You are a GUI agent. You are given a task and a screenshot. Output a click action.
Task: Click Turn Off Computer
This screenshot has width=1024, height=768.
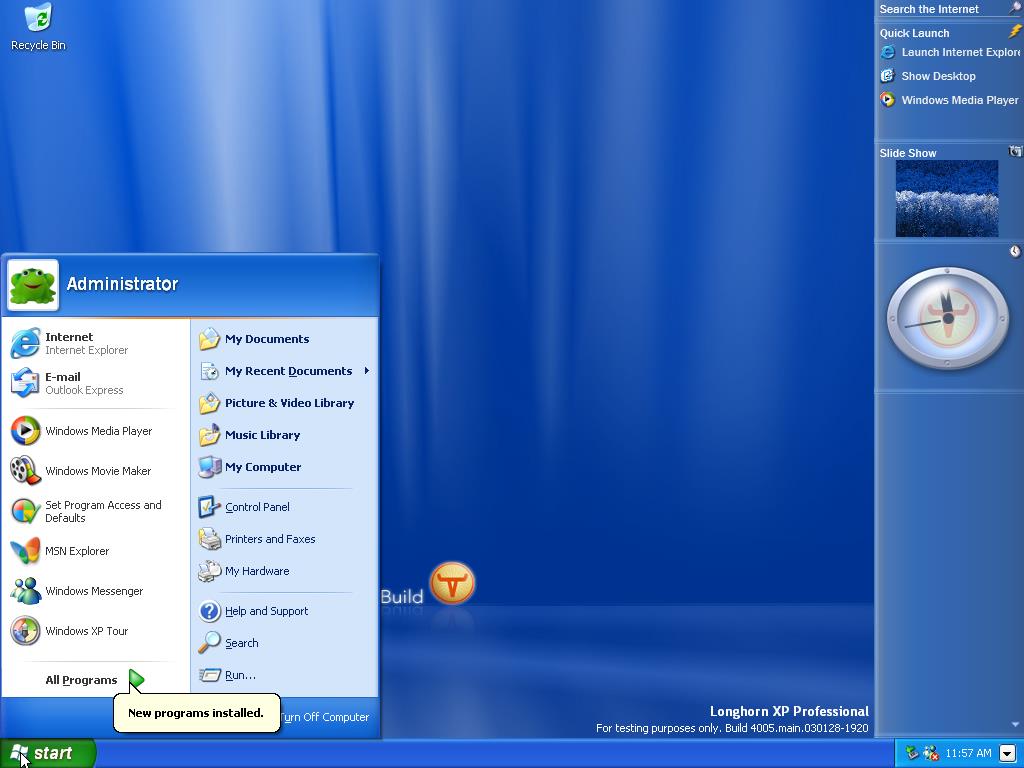[325, 717]
